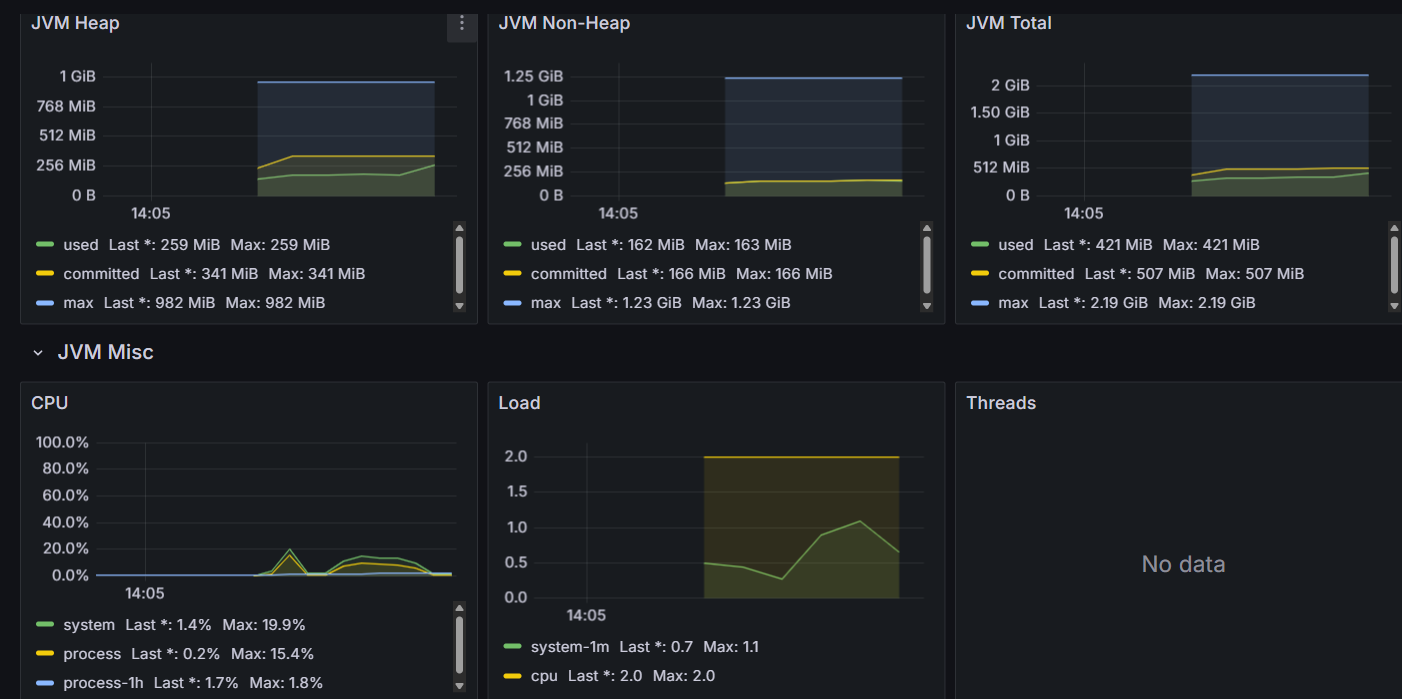1402x699 pixels.
Task: Click the JVM Total legend scrollbar thumb
Action: point(1394,265)
